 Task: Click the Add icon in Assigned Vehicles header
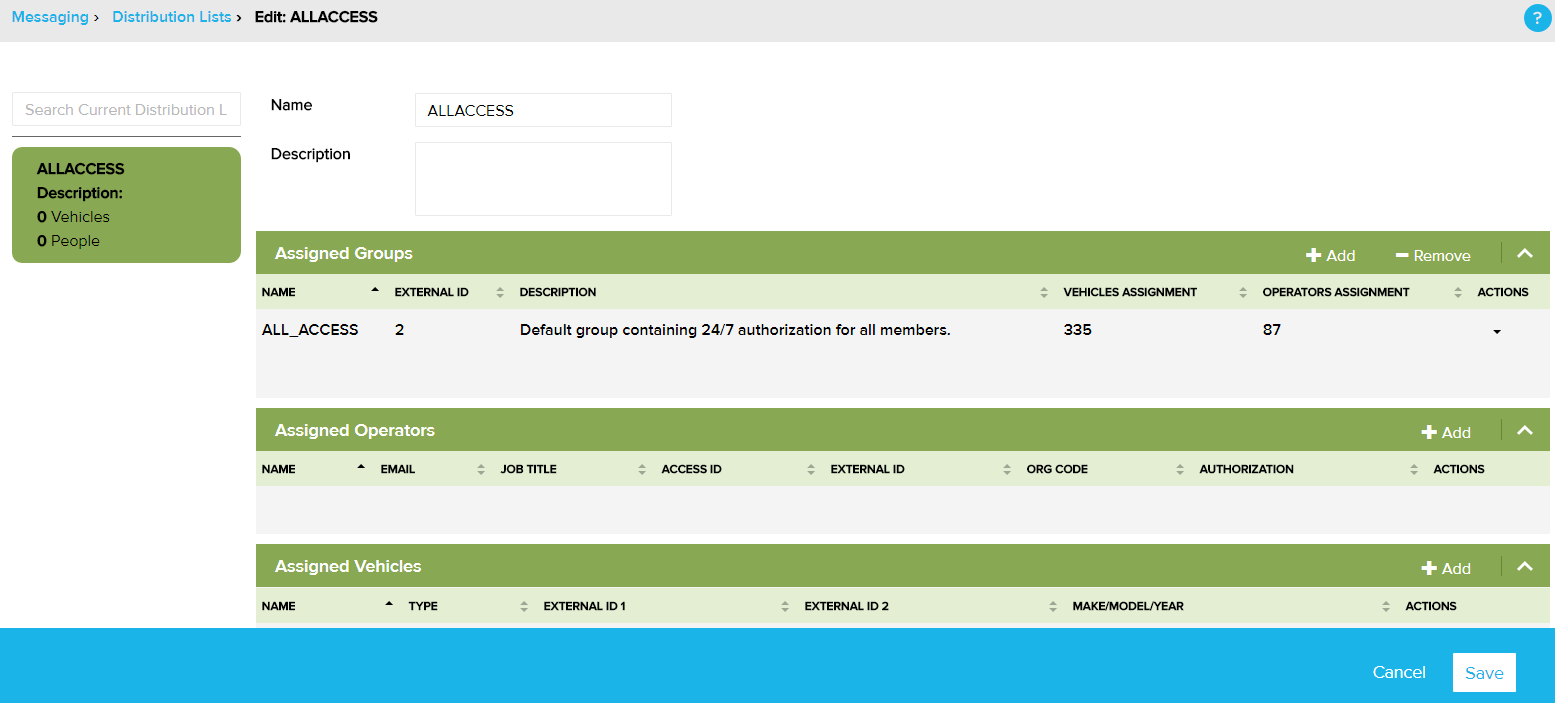tap(1446, 566)
